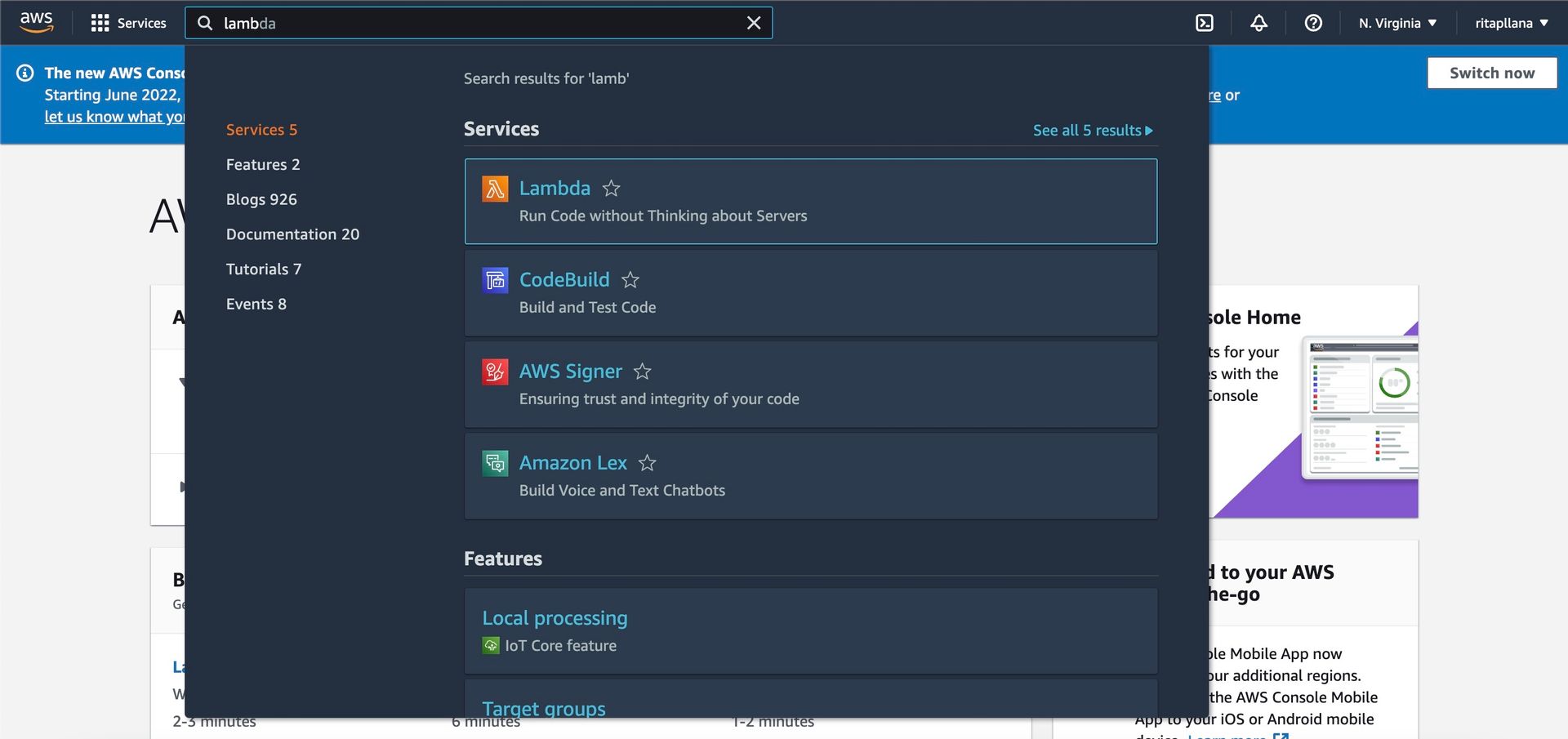The image size is (1568, 739).
Task: Open the Amazon Lex service link
Action: pyautogui.click(x=573, y=462)
